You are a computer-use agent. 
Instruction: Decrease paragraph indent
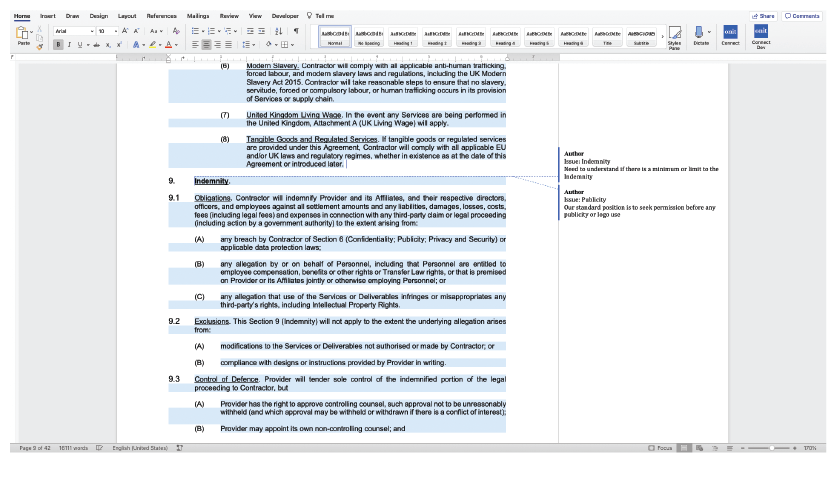click(x=250, y=31)
